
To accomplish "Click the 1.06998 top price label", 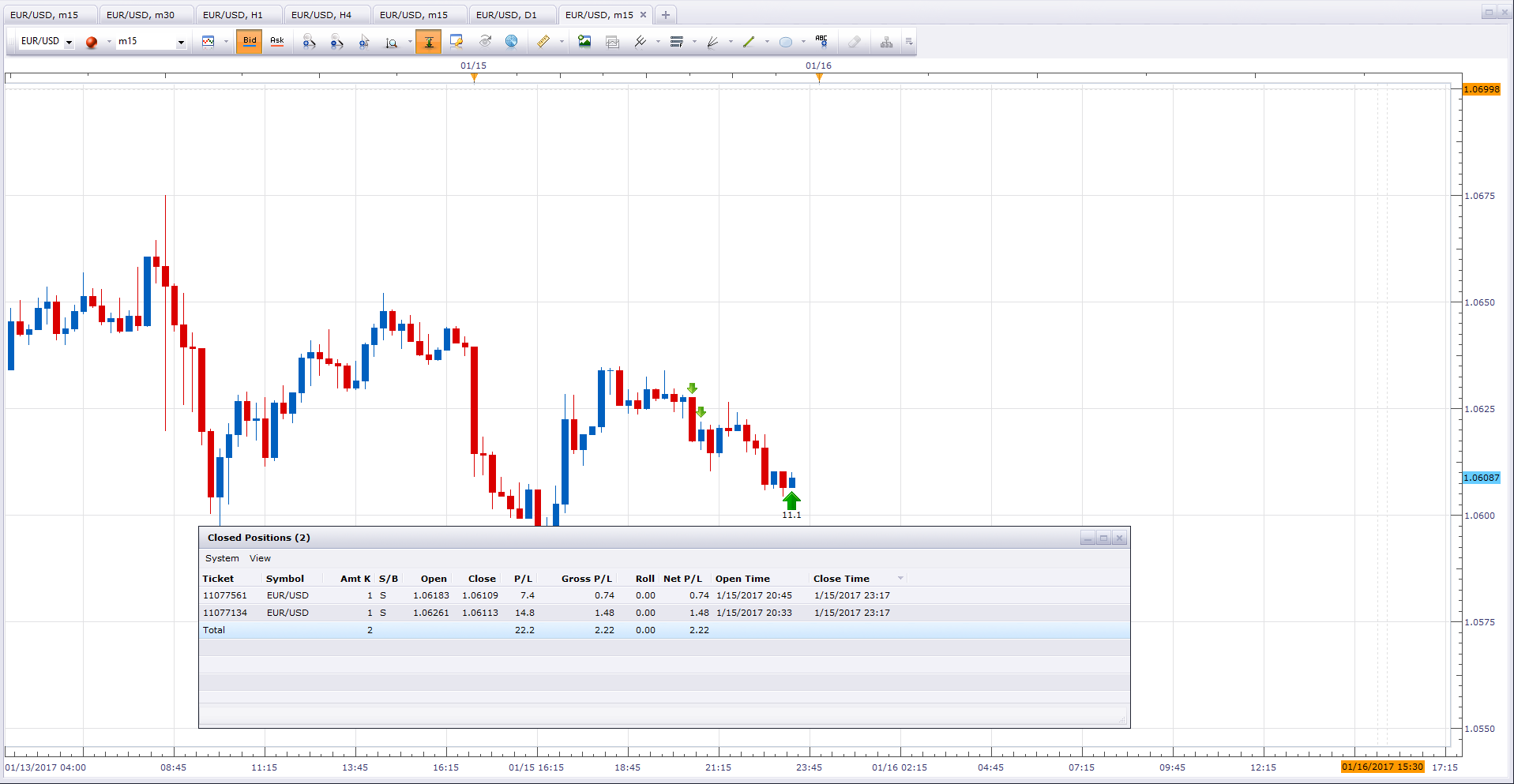I will point(1482,89).
